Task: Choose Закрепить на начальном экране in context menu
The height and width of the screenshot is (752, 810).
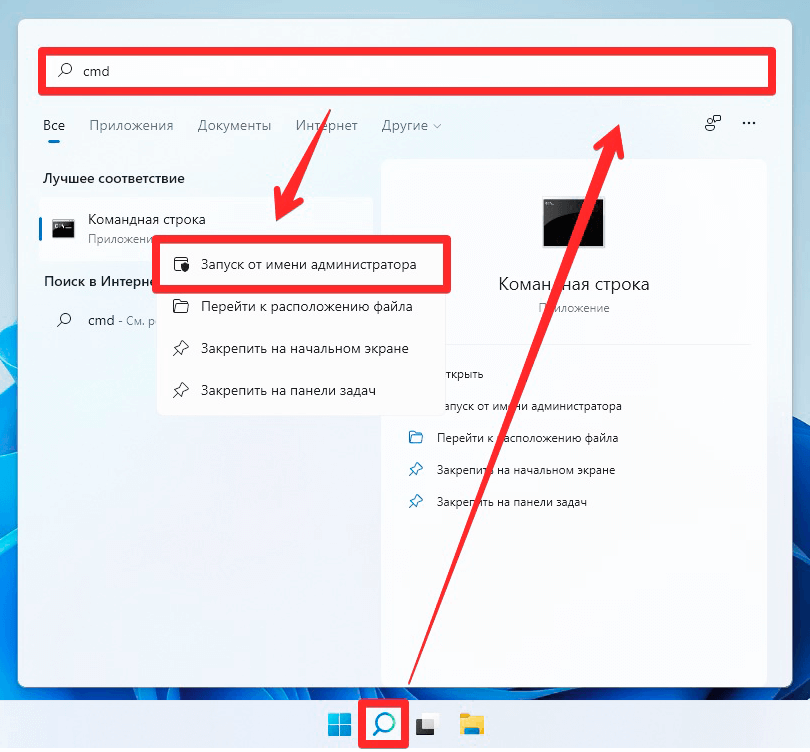Action: [301, 349]
